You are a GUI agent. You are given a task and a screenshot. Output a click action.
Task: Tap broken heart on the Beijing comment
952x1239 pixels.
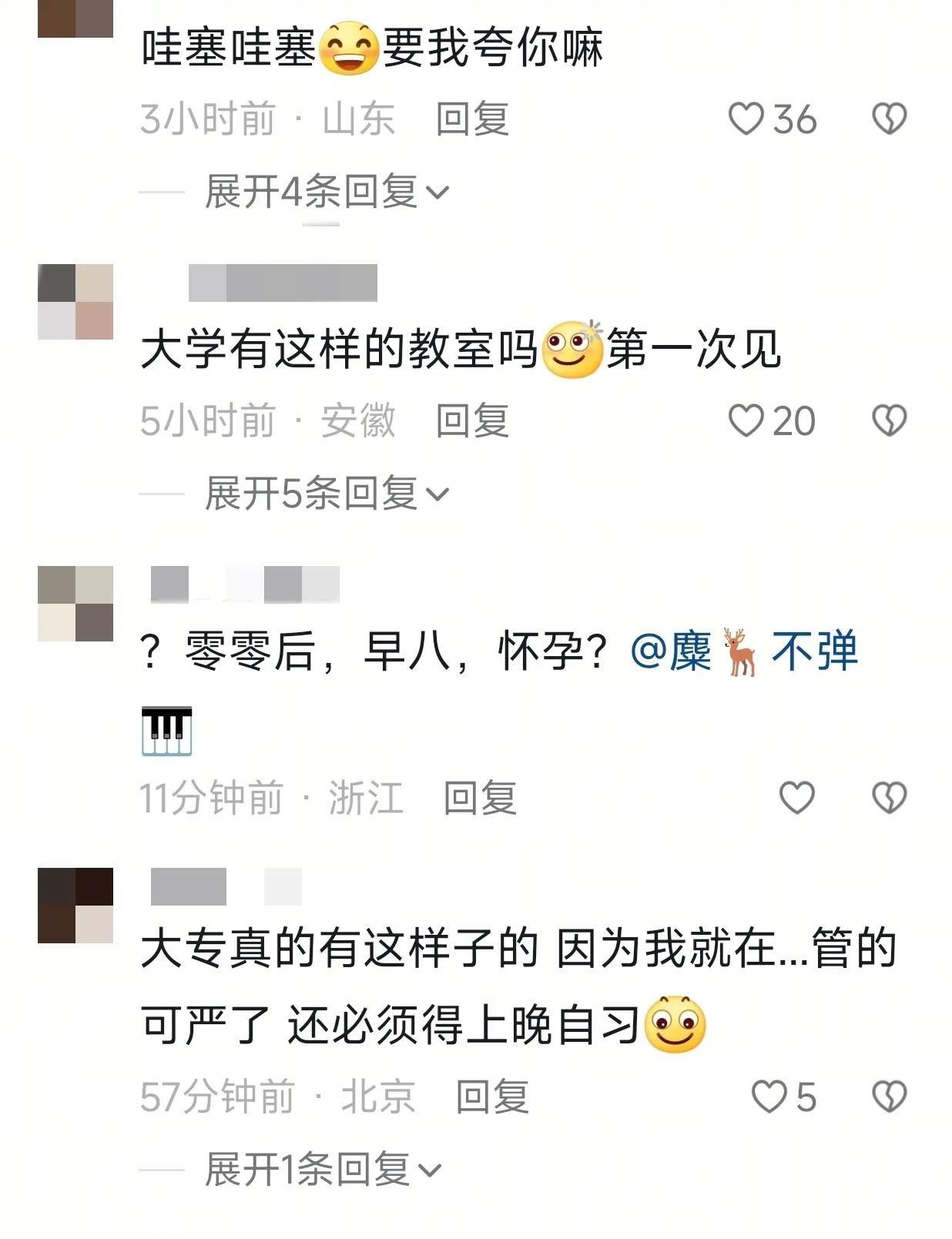coord(889,1097)
